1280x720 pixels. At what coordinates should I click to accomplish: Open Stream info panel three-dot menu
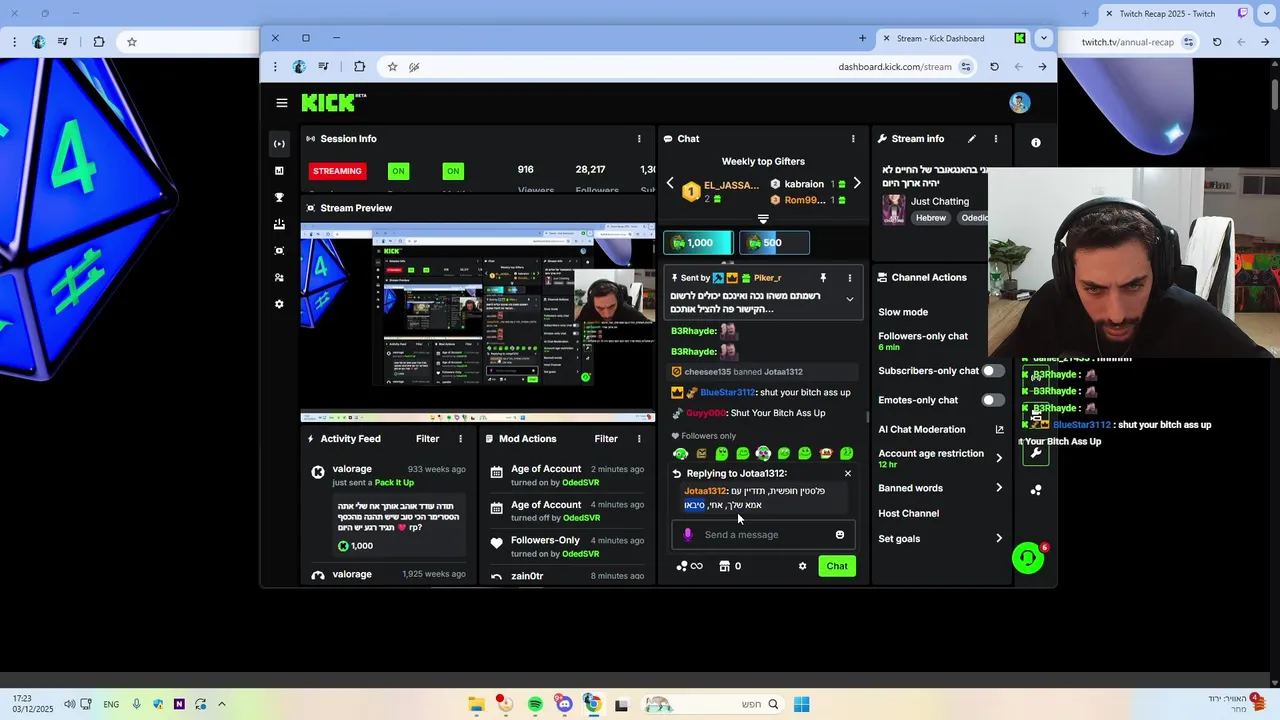[x=995, y=139]
